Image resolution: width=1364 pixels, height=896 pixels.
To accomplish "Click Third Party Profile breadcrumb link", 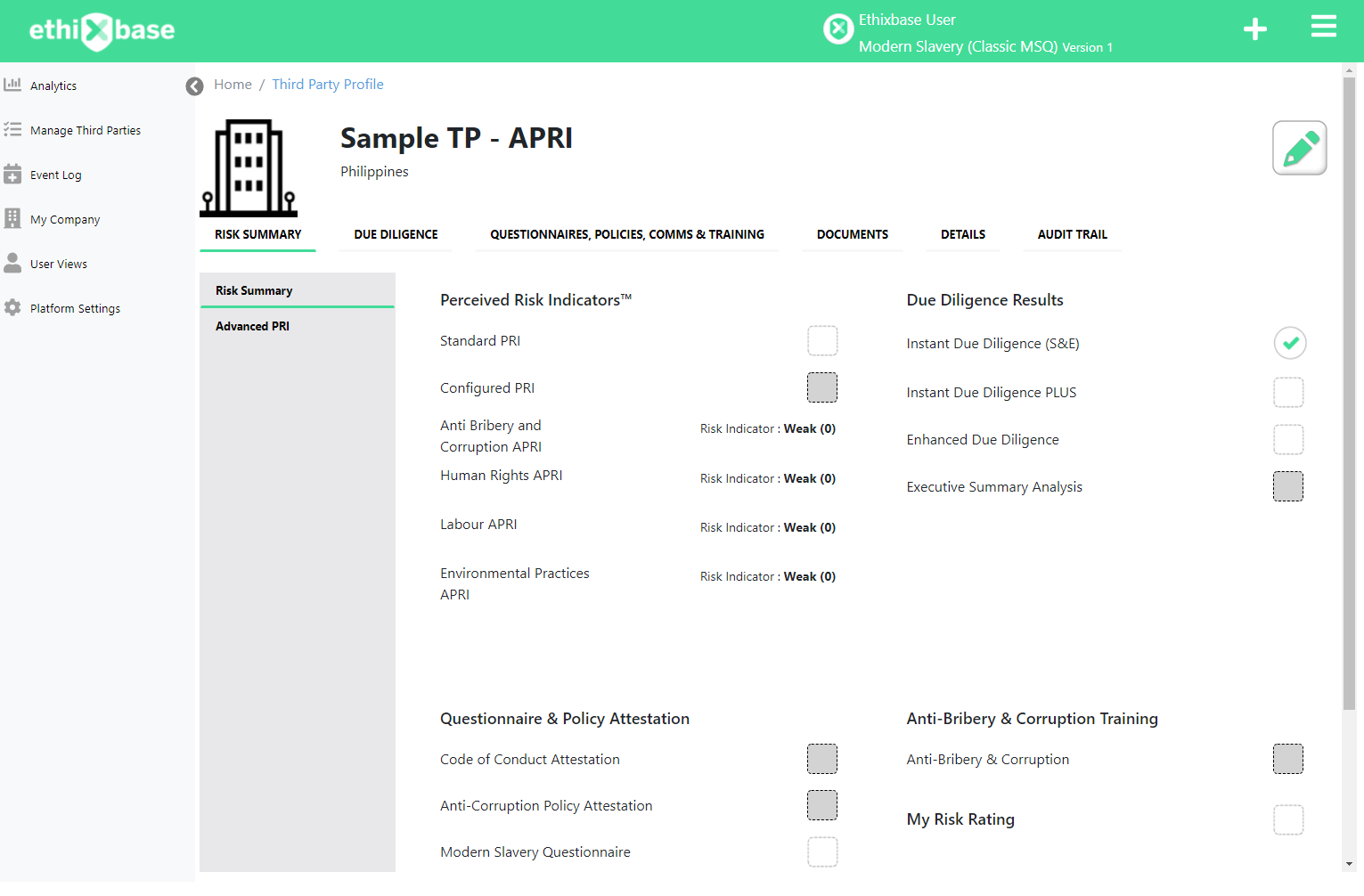I will (x=328, y=85).
